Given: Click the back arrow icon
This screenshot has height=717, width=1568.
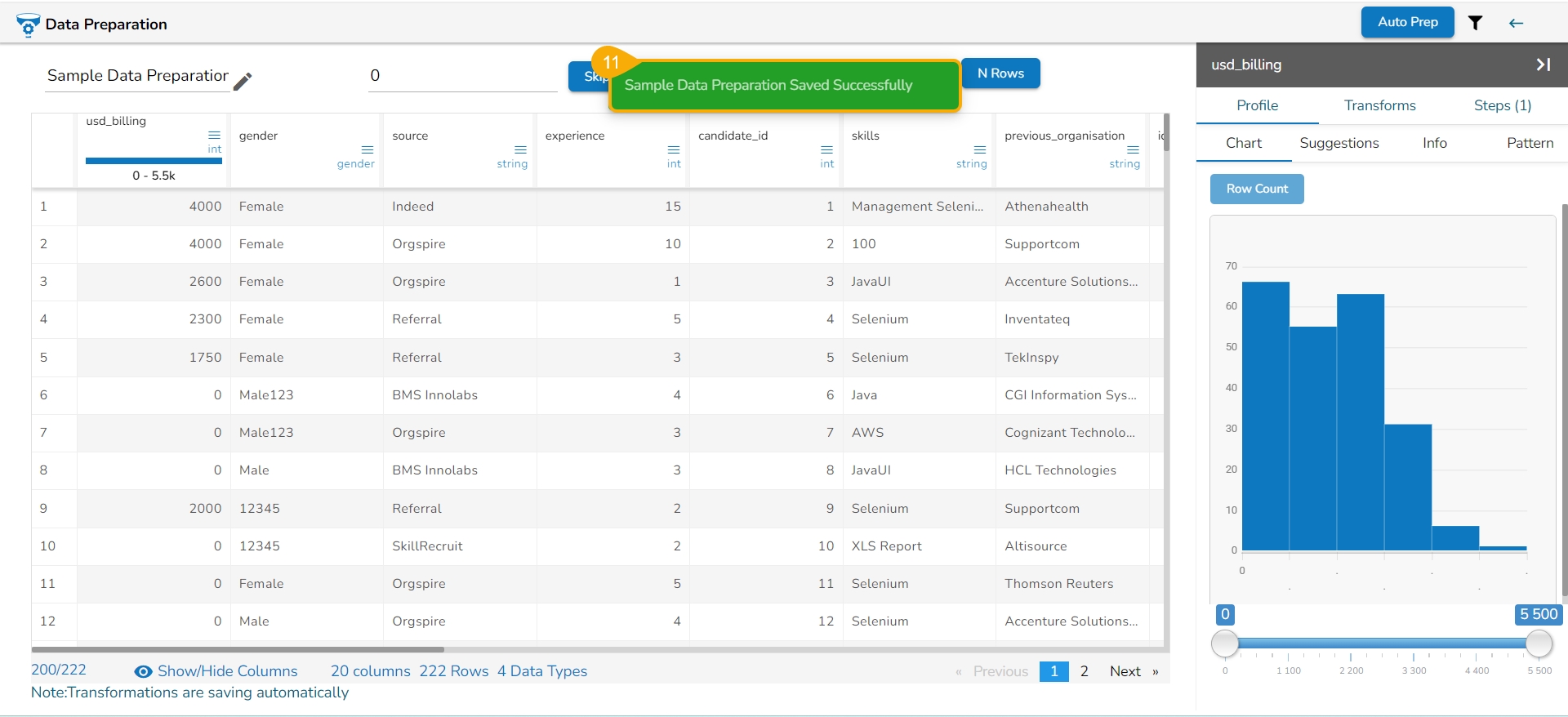Looking at the screenshot, I should 1516,23.
